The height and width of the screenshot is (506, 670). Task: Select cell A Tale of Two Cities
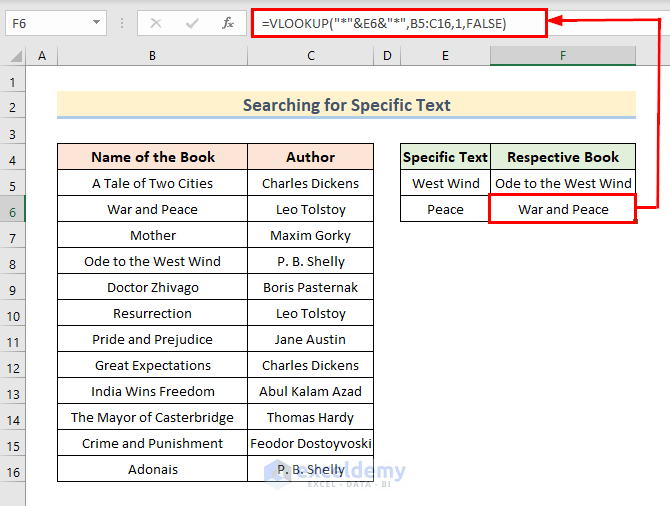coord(153,183)
